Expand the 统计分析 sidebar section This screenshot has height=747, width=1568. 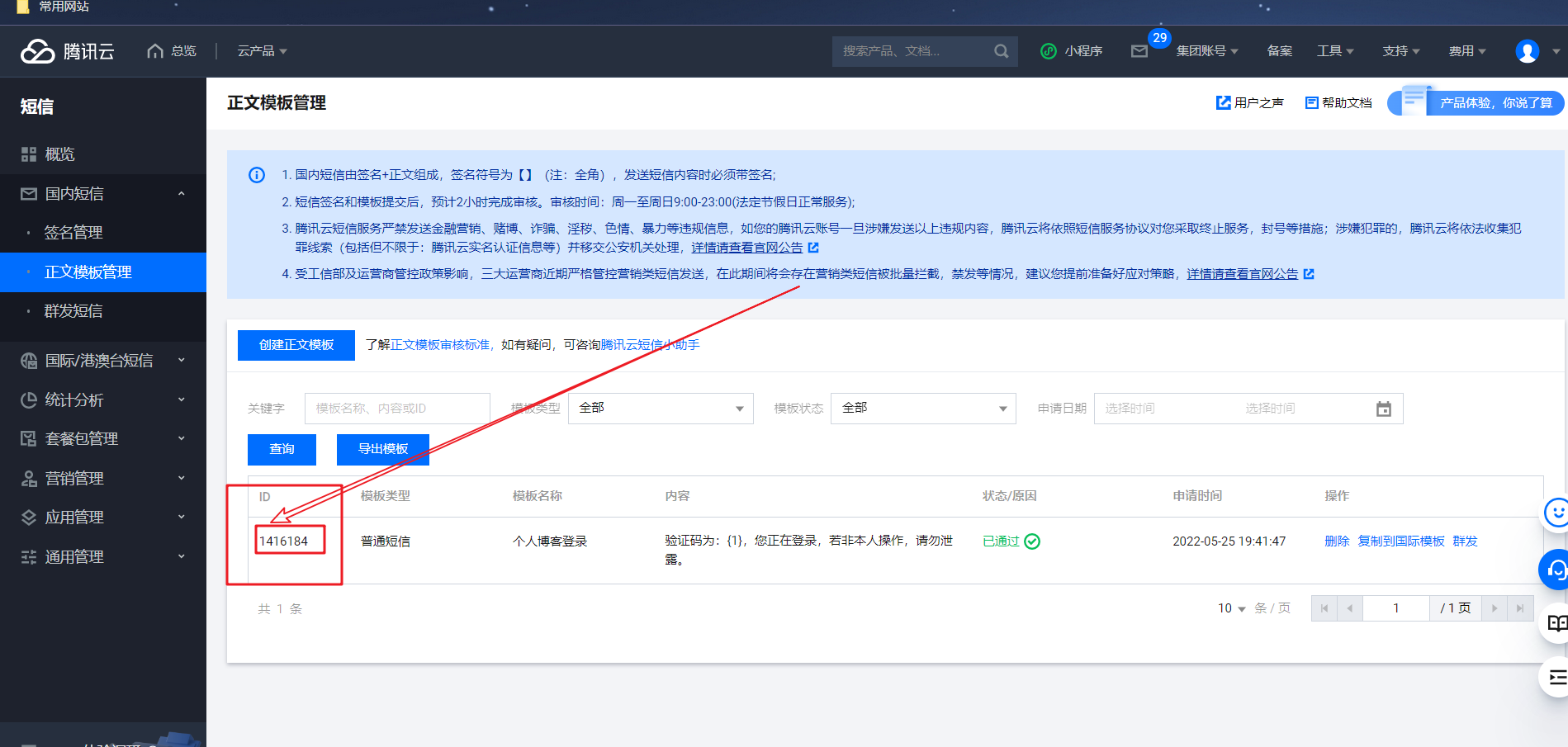(103, 400)
